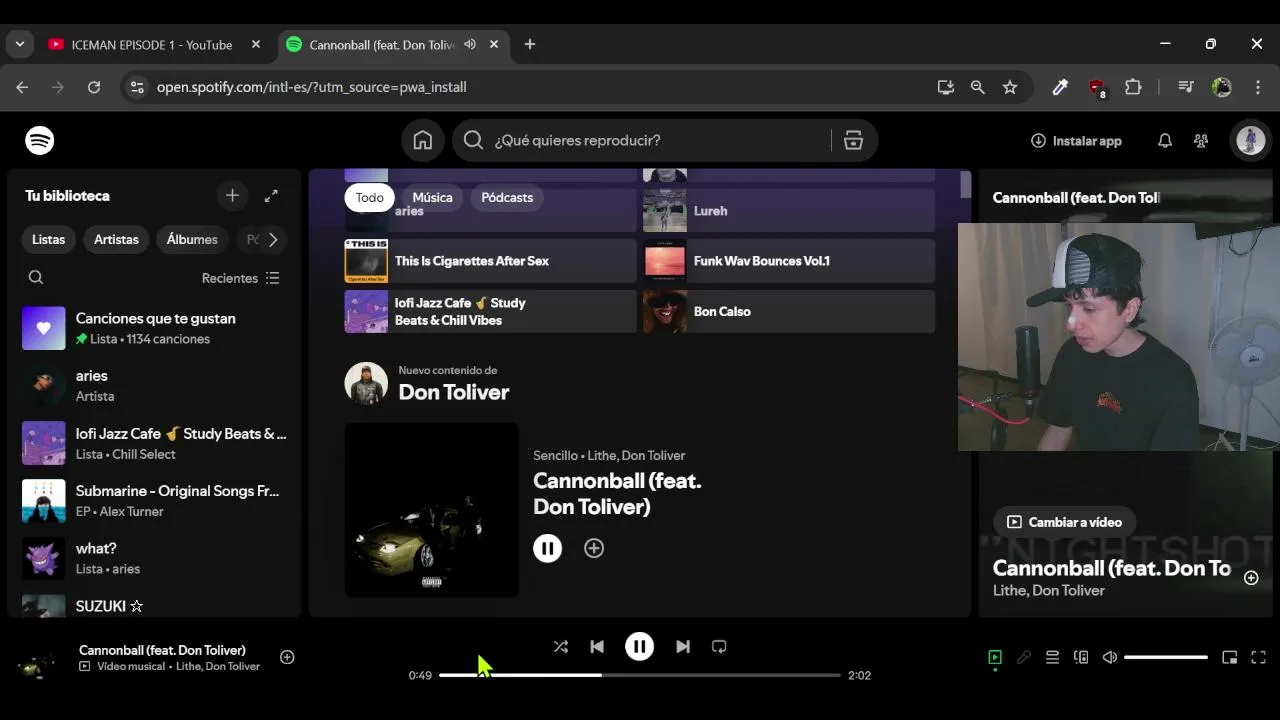
Task: Enter full screen player
Action: click(x=1259, y=657)
